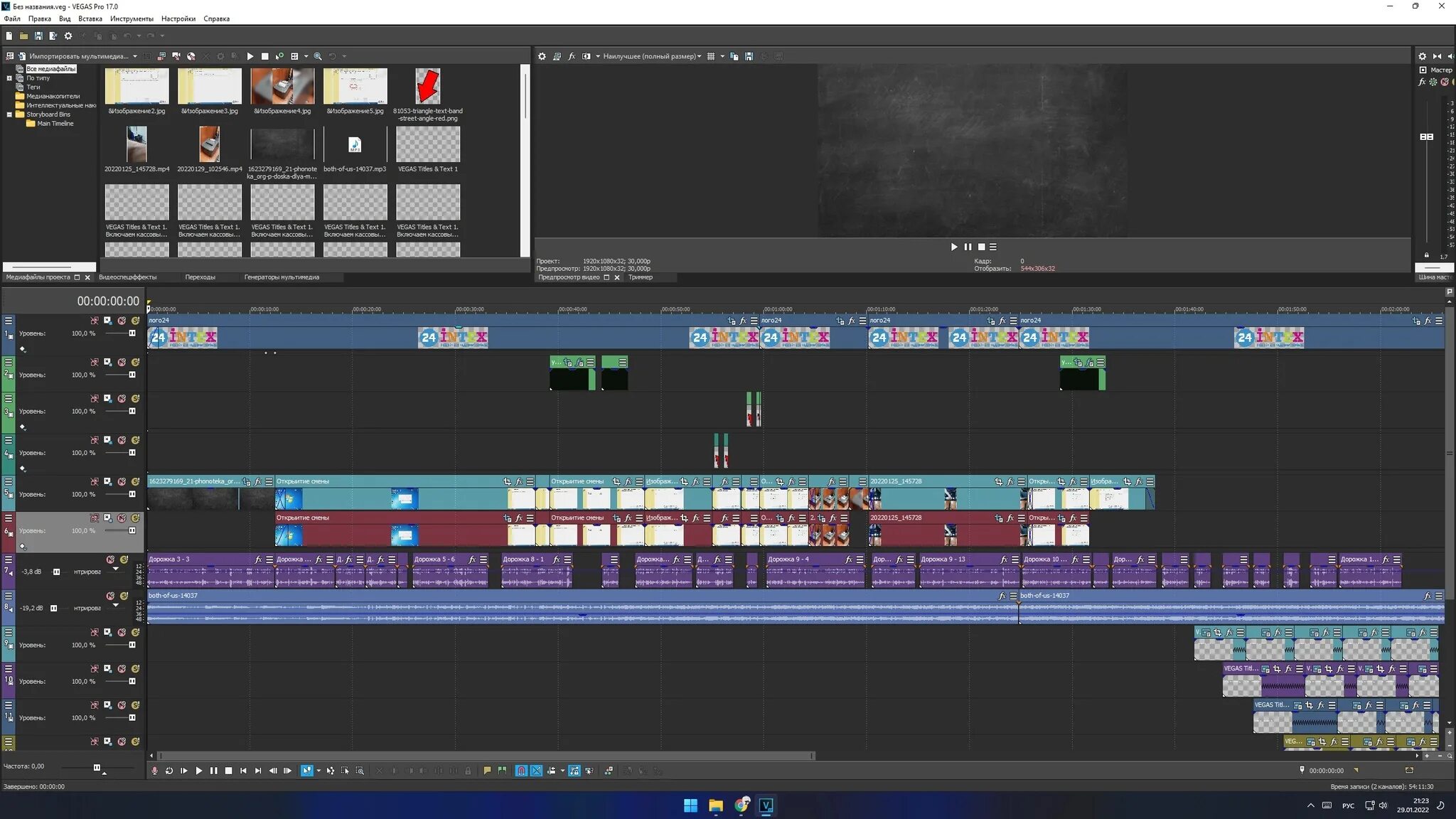Click the media search magnifier icon
1456x819 pixels.
[318, 56]
